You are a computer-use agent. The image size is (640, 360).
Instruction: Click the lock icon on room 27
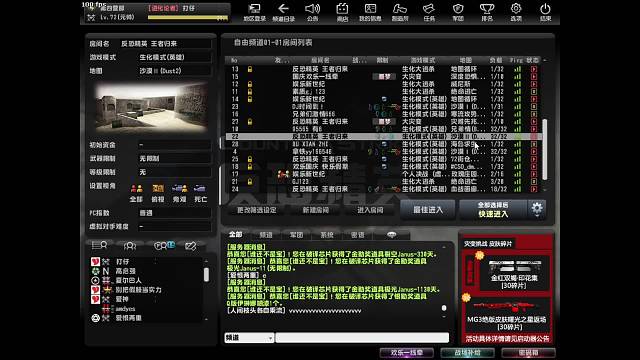250,122
